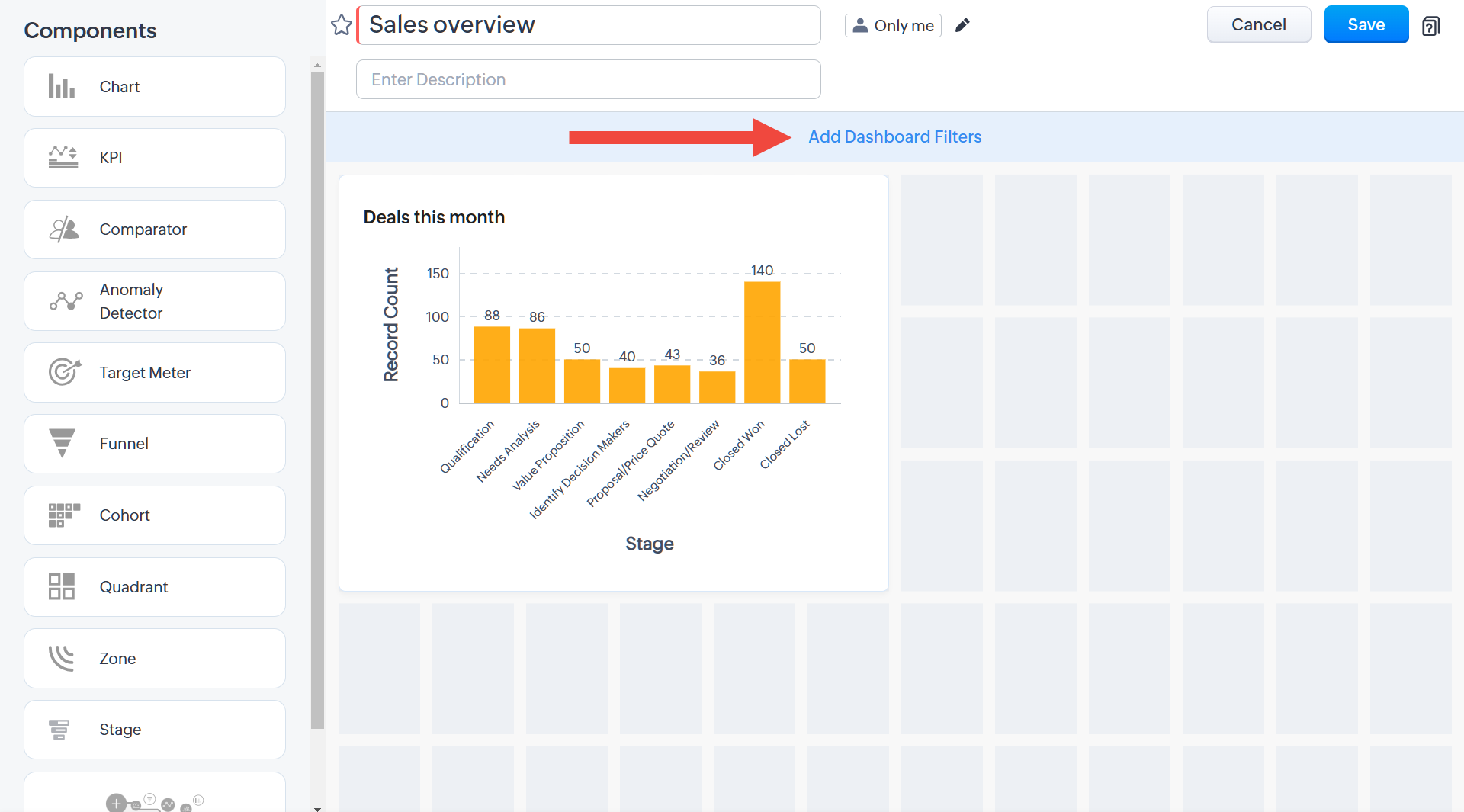1464x812 pixels.
Task: Cancel dashboard editing
Action: [x=1258, y=24]
